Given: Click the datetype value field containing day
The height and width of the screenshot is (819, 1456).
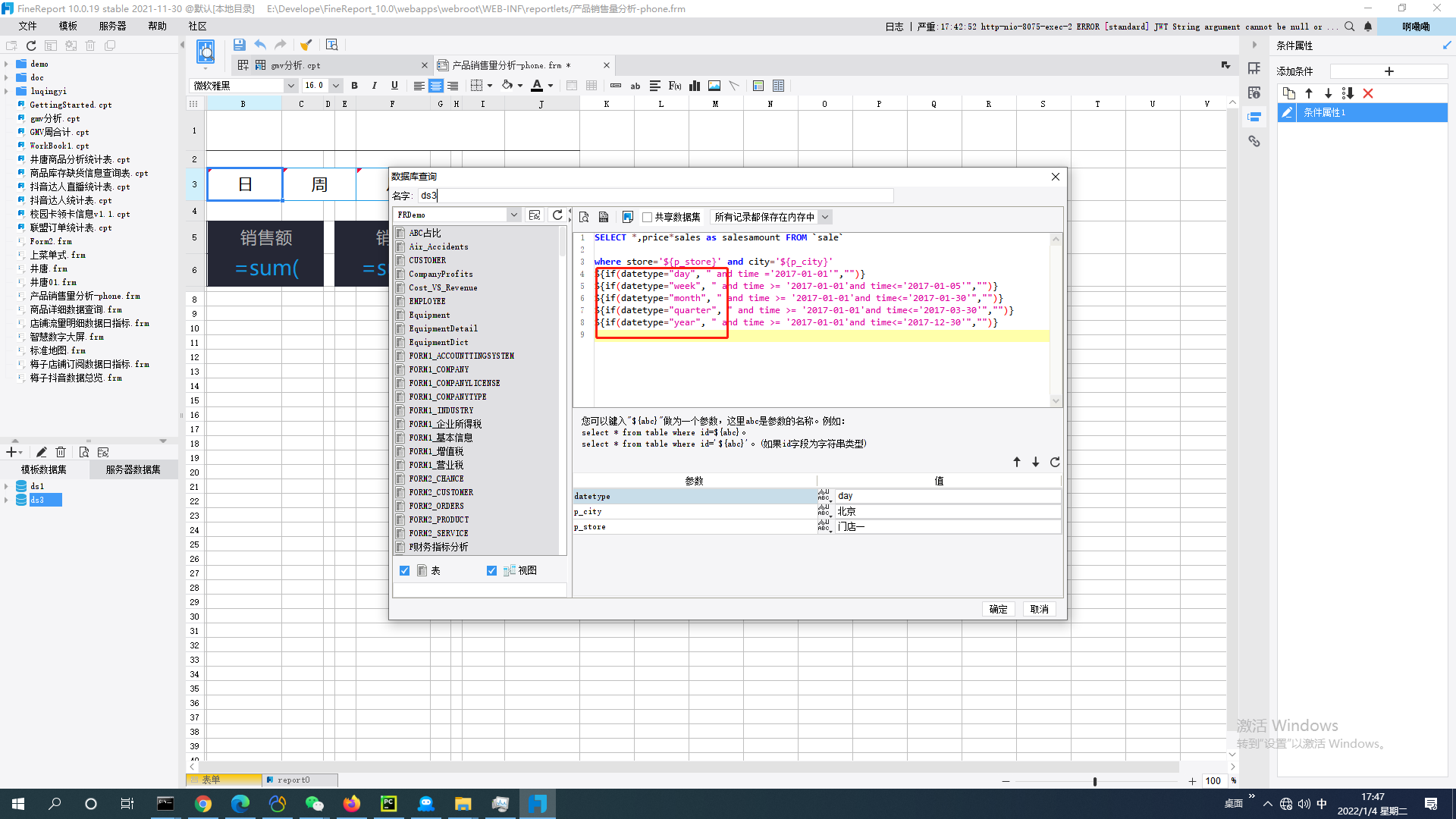Looking at the screenshot, I should (947, 497).
